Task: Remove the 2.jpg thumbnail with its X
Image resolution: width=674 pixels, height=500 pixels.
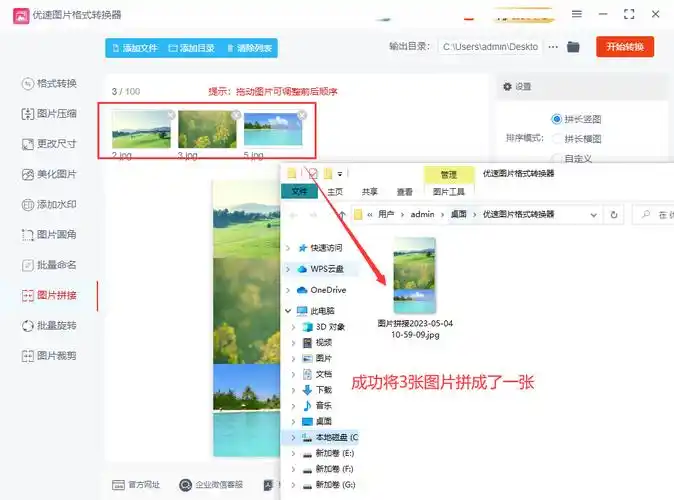Action: (x=170, y=115)
